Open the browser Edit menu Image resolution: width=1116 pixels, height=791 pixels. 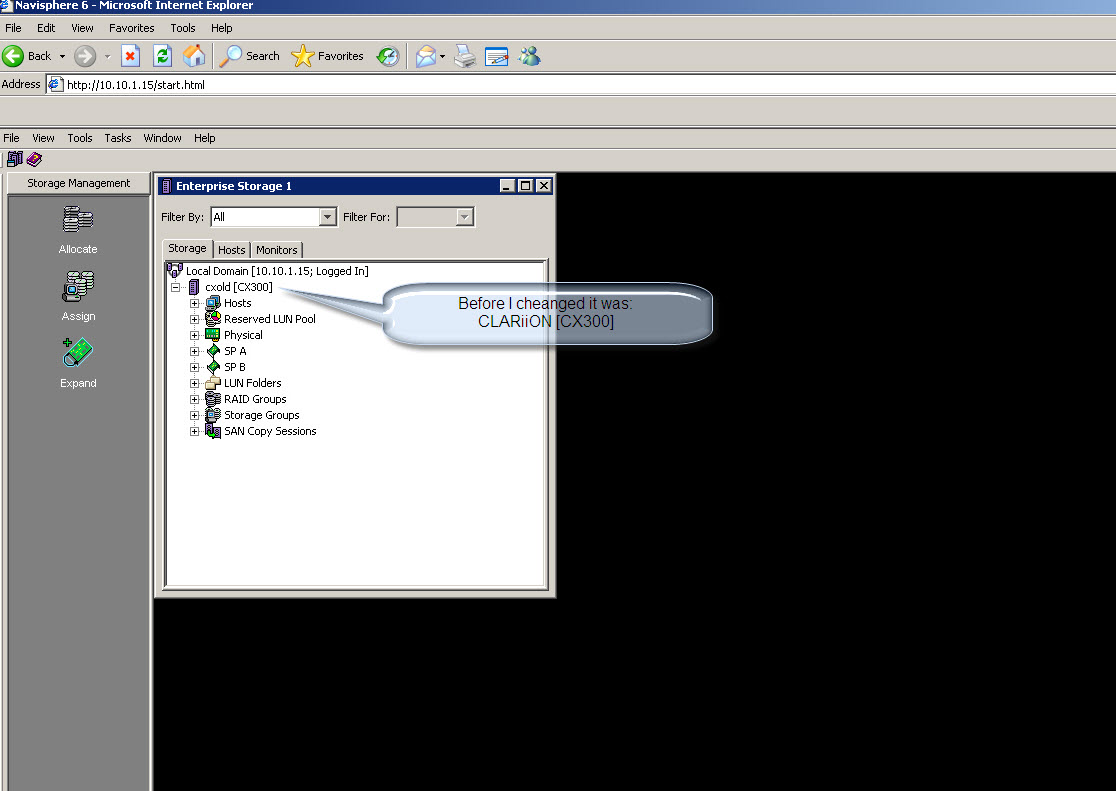click(x=46, y=28)
